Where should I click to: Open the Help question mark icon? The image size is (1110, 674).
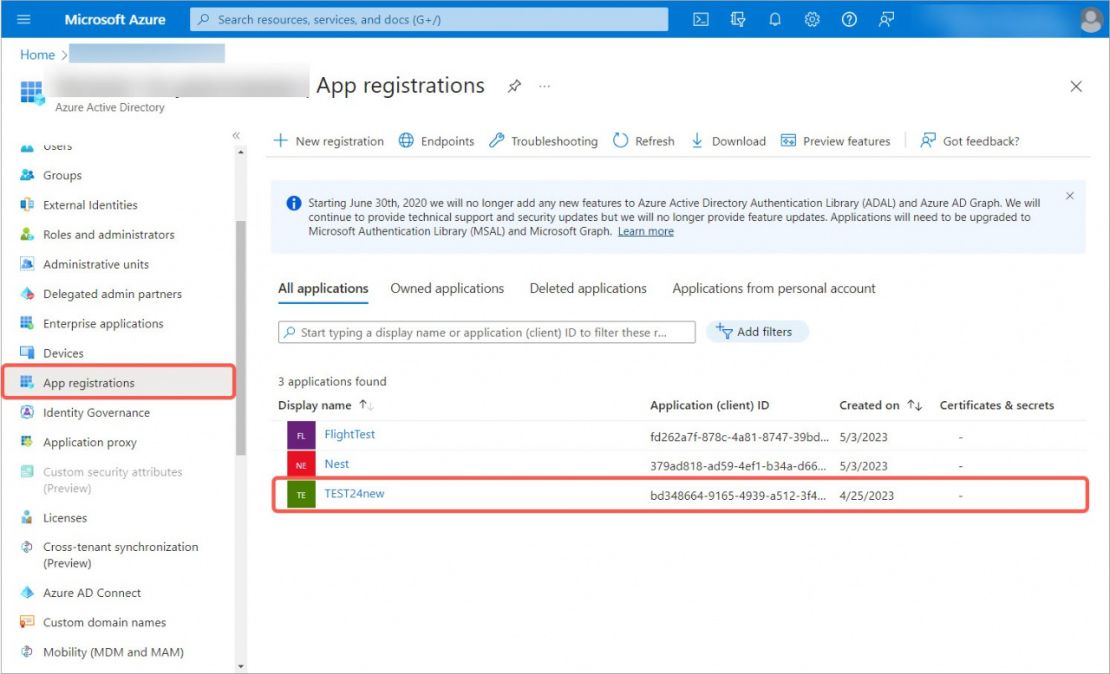point(849,19)
